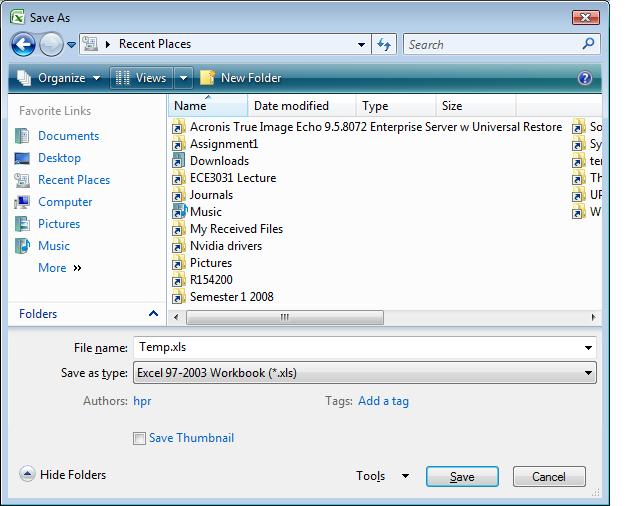
Task: Open Pictures in Favorite Links
Action: (59, 224)
